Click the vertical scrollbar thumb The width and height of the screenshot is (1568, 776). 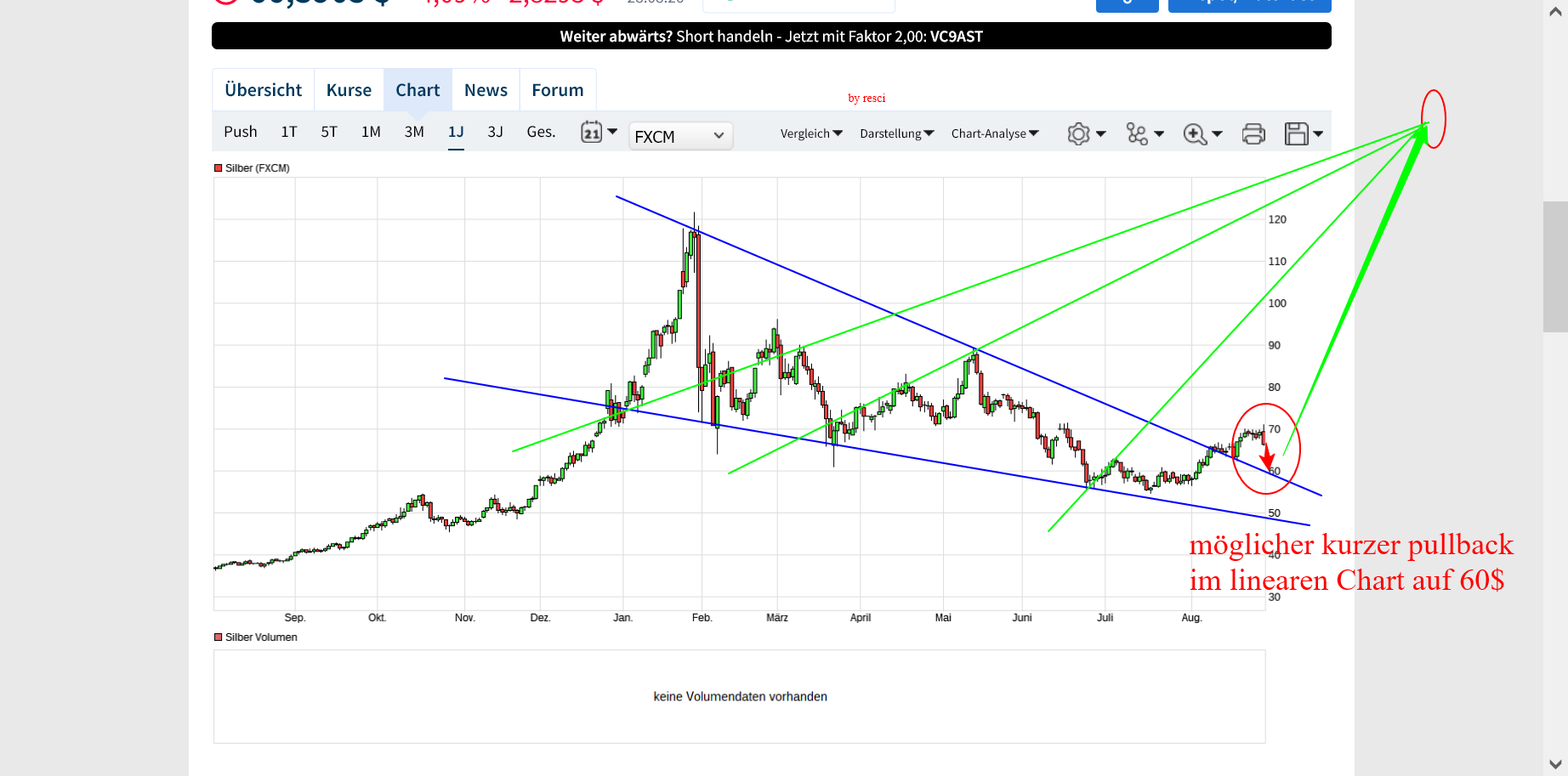1555,266
